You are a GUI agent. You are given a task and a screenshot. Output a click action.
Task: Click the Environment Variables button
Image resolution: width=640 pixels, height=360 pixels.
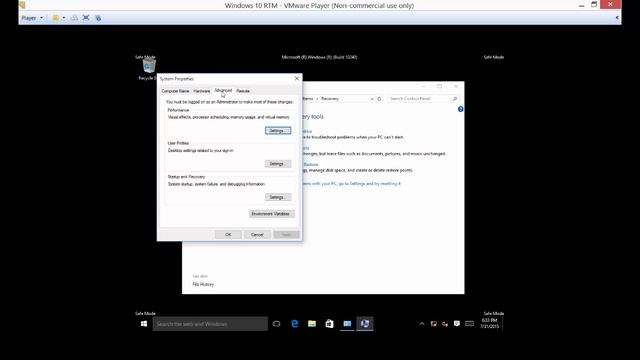coord(271,214)
